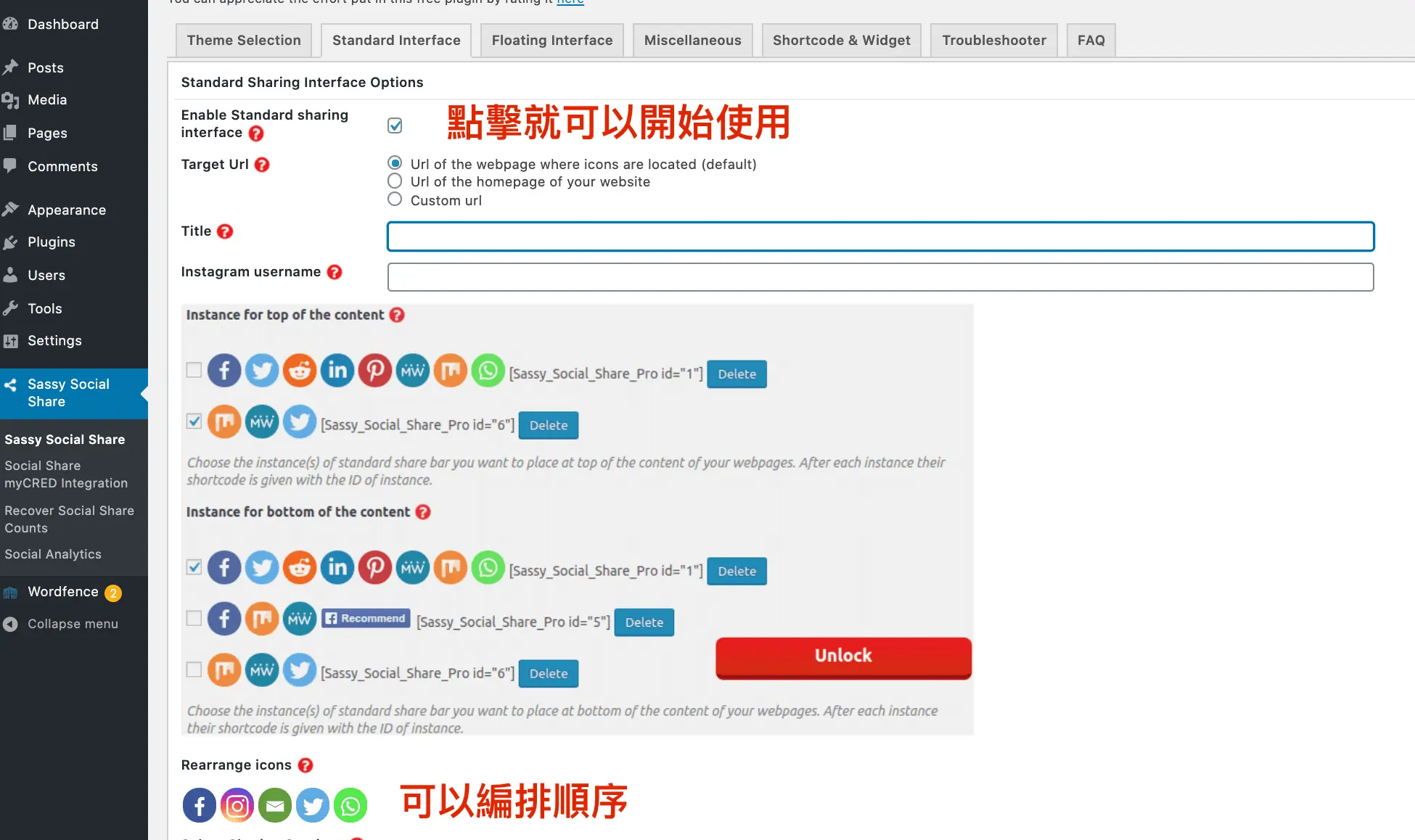Click Twitter icon in top content id=6 row

300,422
